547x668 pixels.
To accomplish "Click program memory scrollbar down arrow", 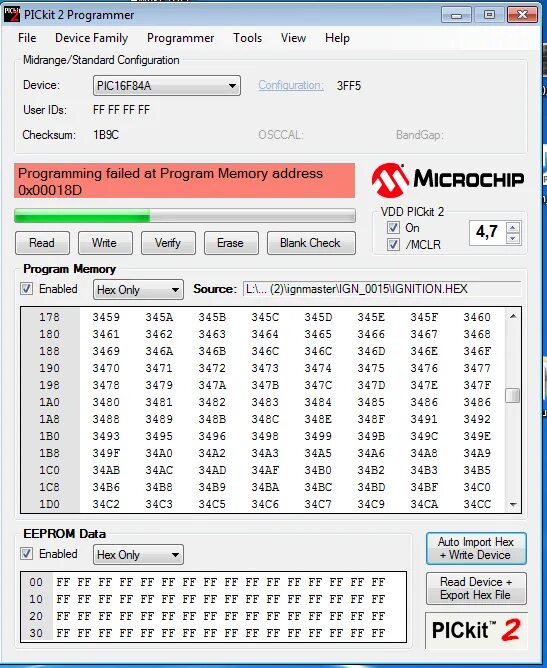I will pos(513,504).
